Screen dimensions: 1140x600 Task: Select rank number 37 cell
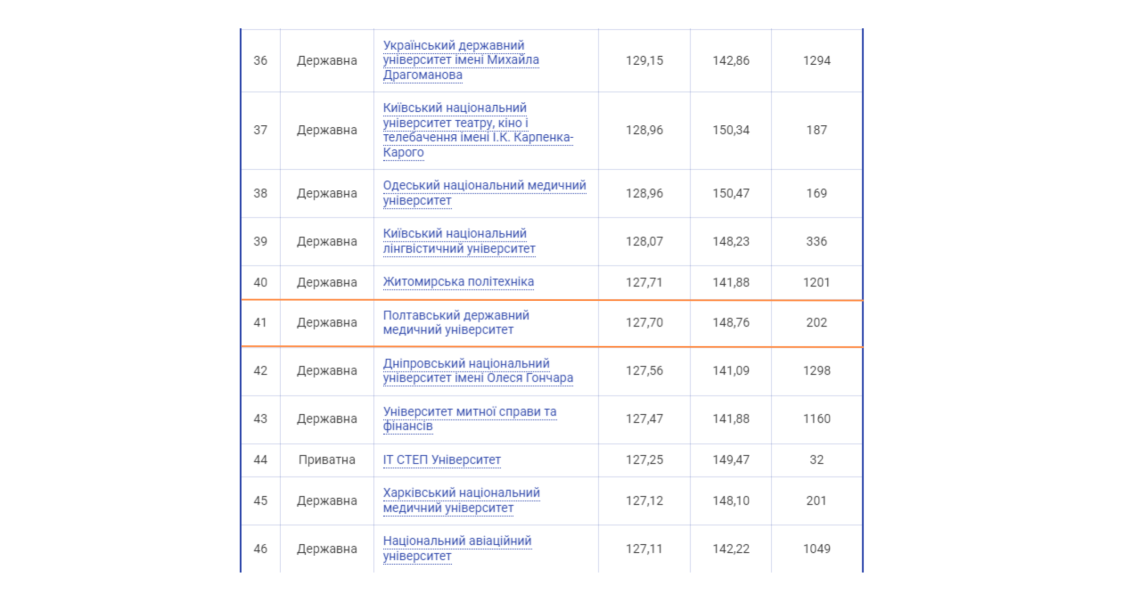[x=260, y=130]
